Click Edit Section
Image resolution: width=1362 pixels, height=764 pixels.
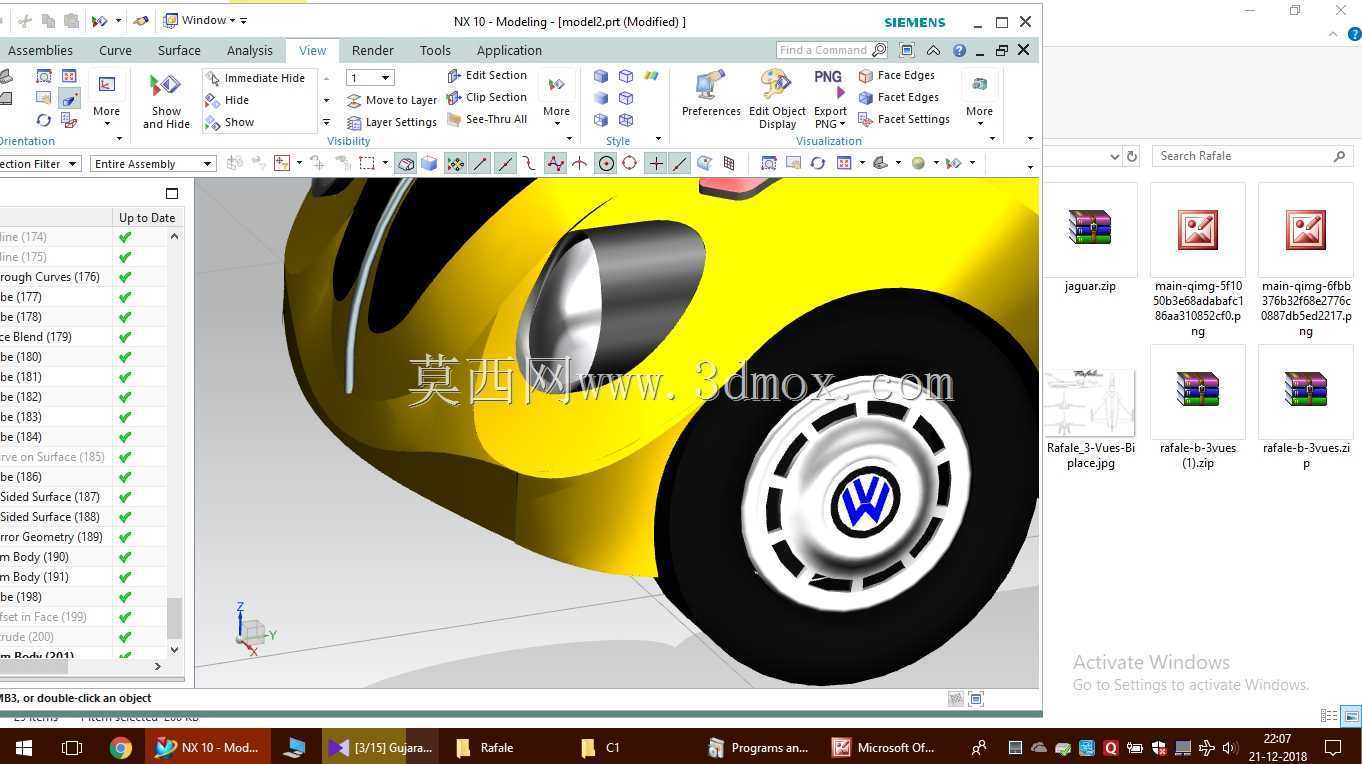[x=487, y=75]
